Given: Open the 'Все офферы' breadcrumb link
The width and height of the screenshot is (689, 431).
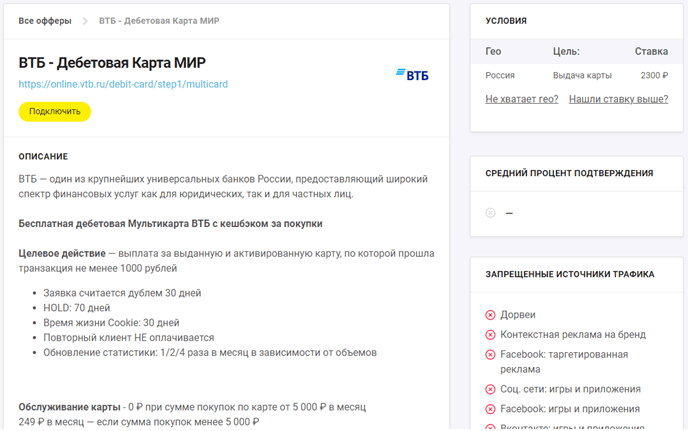Looking at the screenshot, I should [45, 21].
